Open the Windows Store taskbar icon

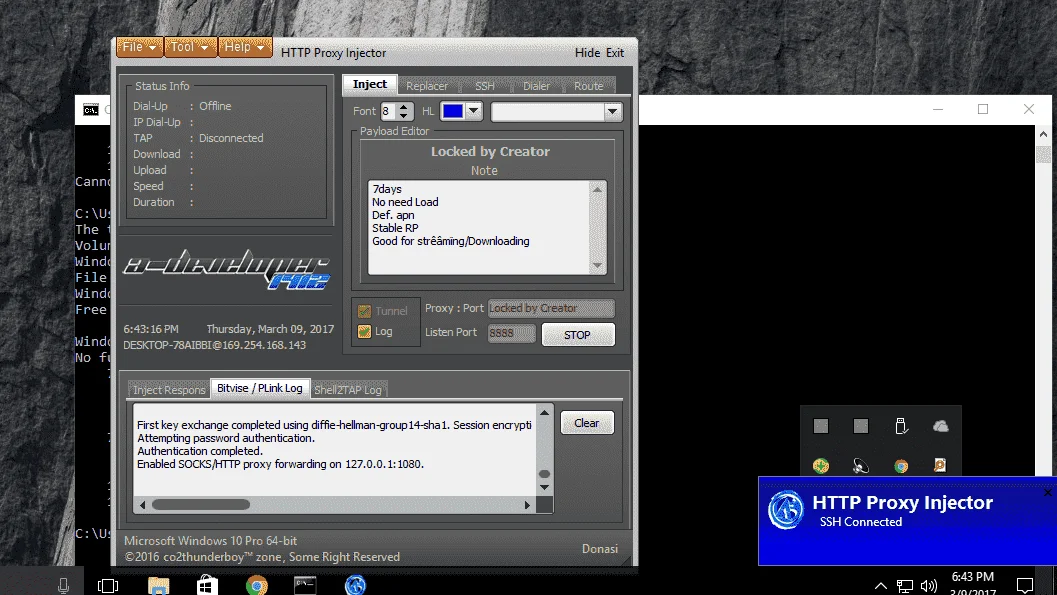coord(207,585)
